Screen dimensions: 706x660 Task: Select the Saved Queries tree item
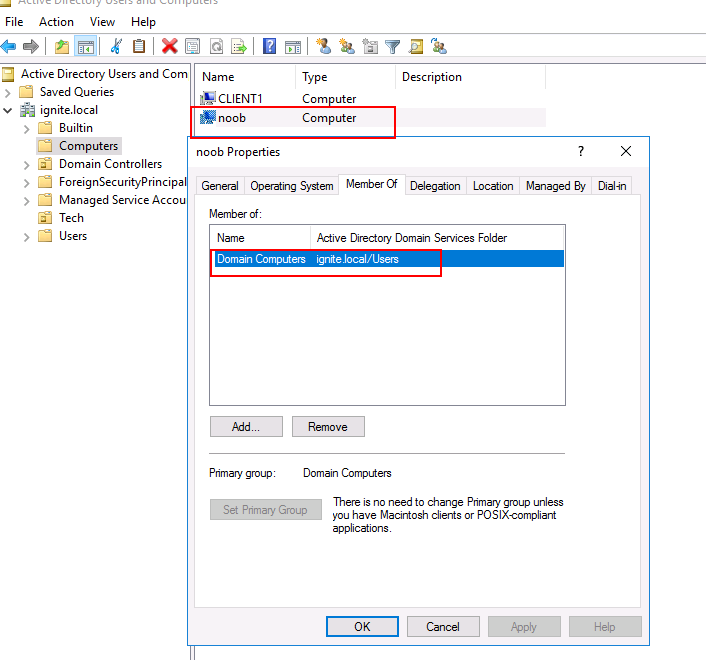point(77,92)
